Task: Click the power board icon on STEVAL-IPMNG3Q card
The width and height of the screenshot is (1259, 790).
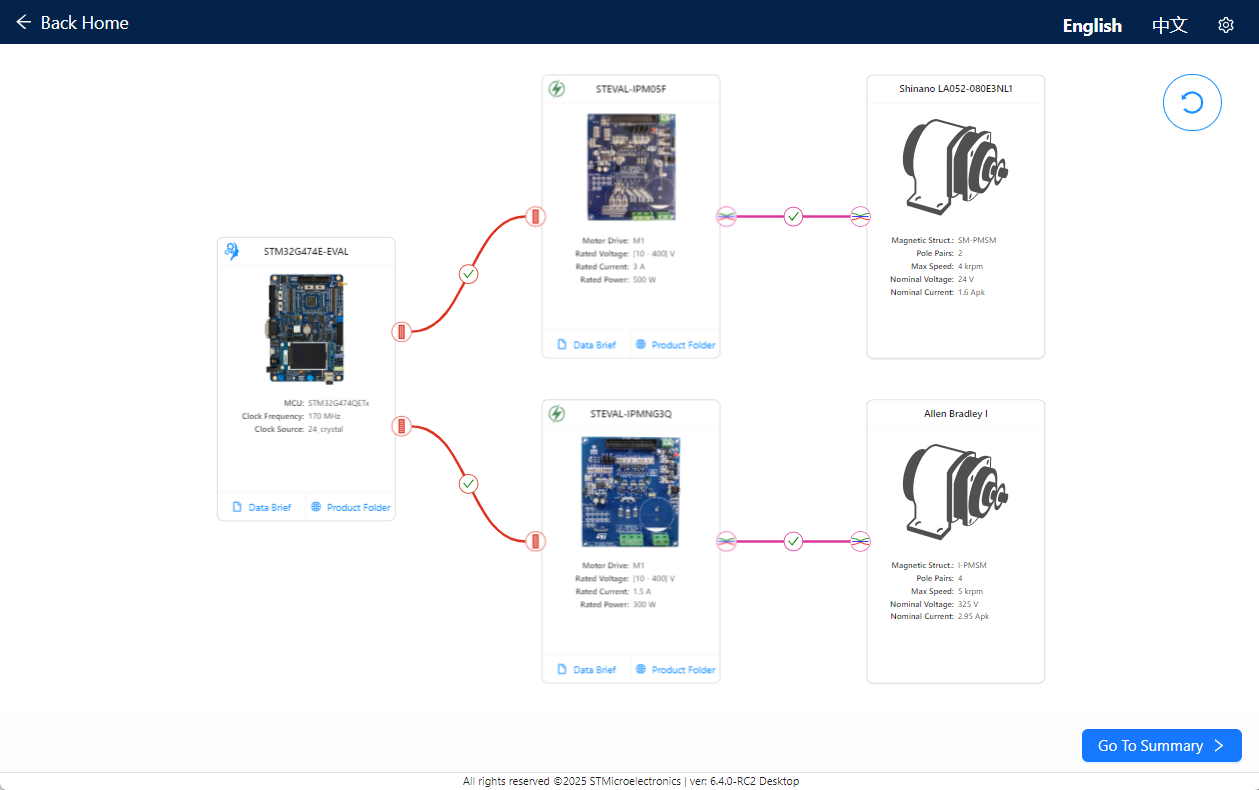Action: (557, 413)
